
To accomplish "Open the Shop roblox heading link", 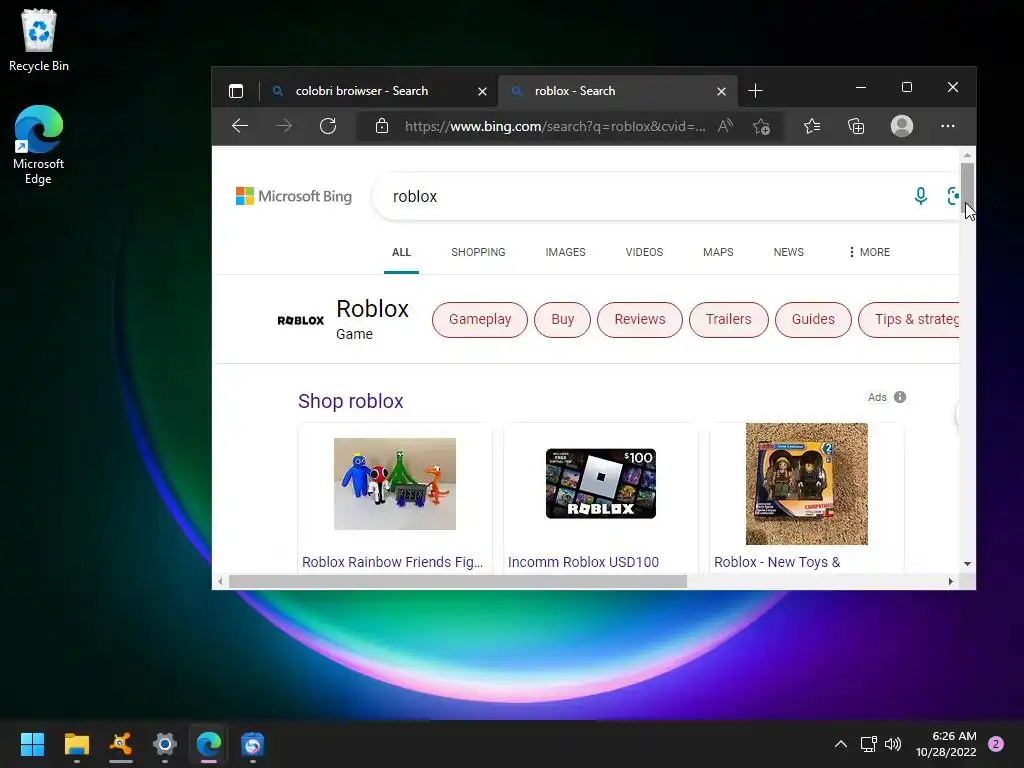I will point(350,401).
